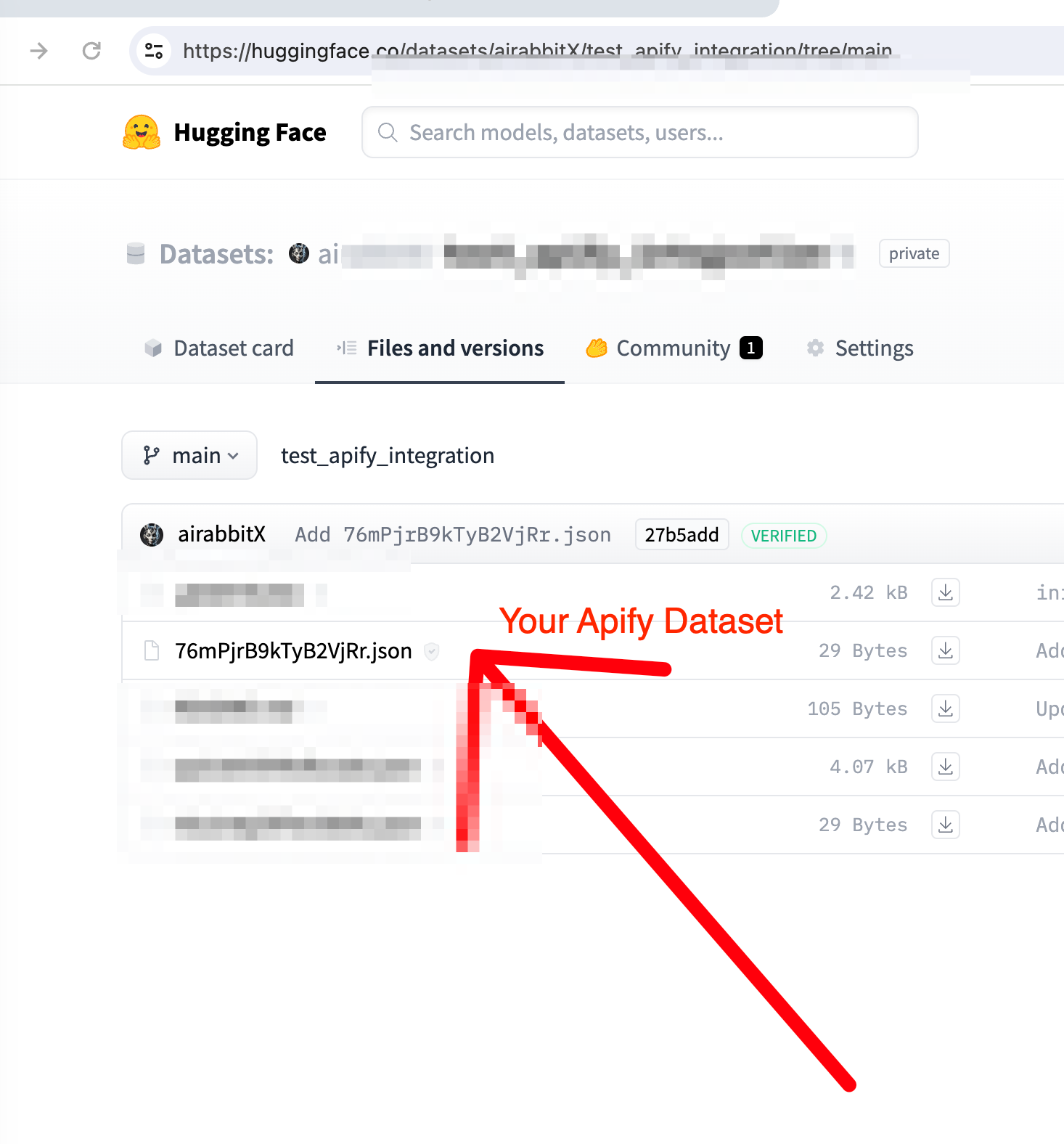This screenshot has width=1064, height=1144.
Task: Download the 105 Bytes file
Action: pyautogui.click(x=945, y=708)
